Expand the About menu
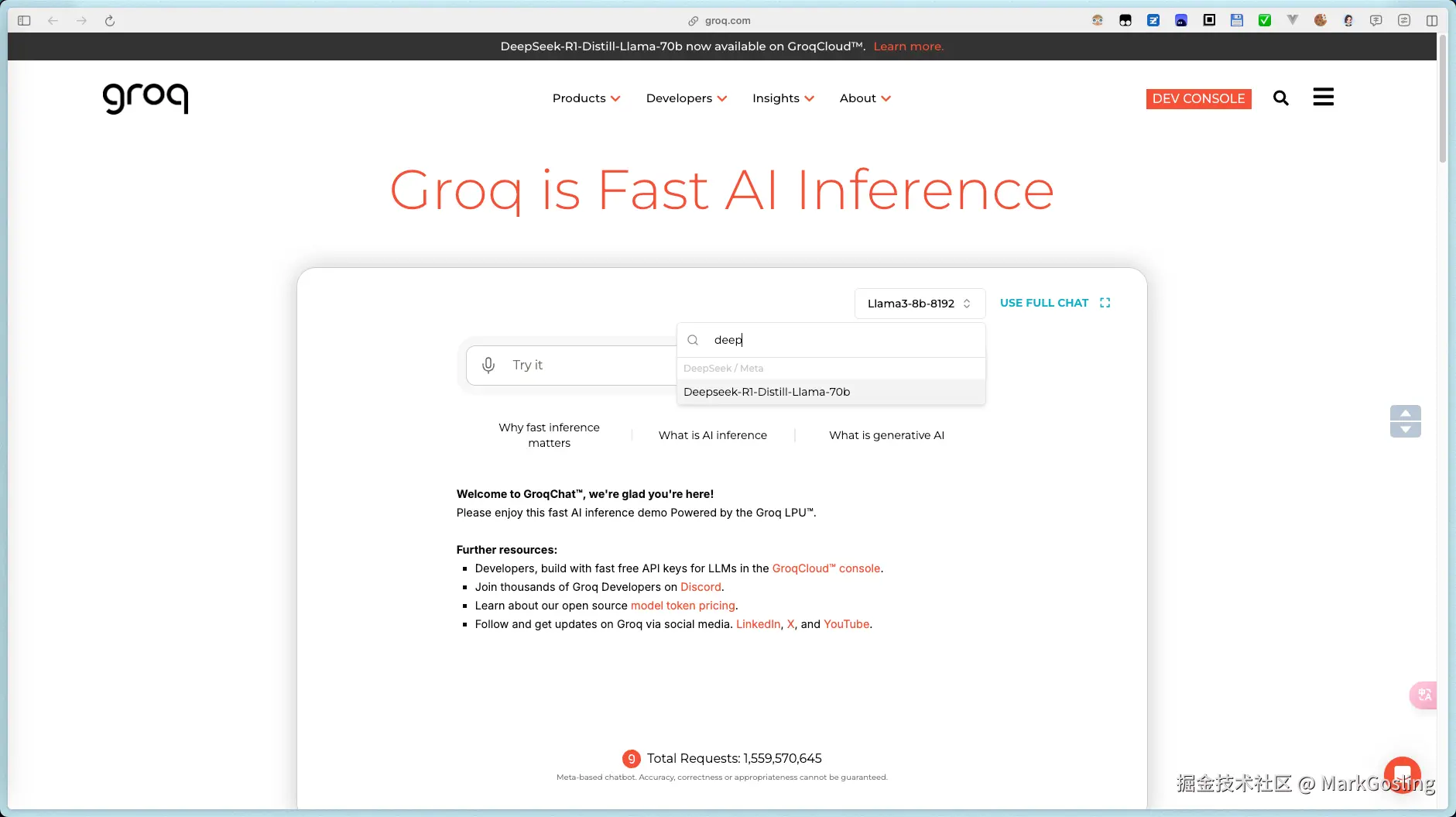1456x817 pixels. click(865, 98)
